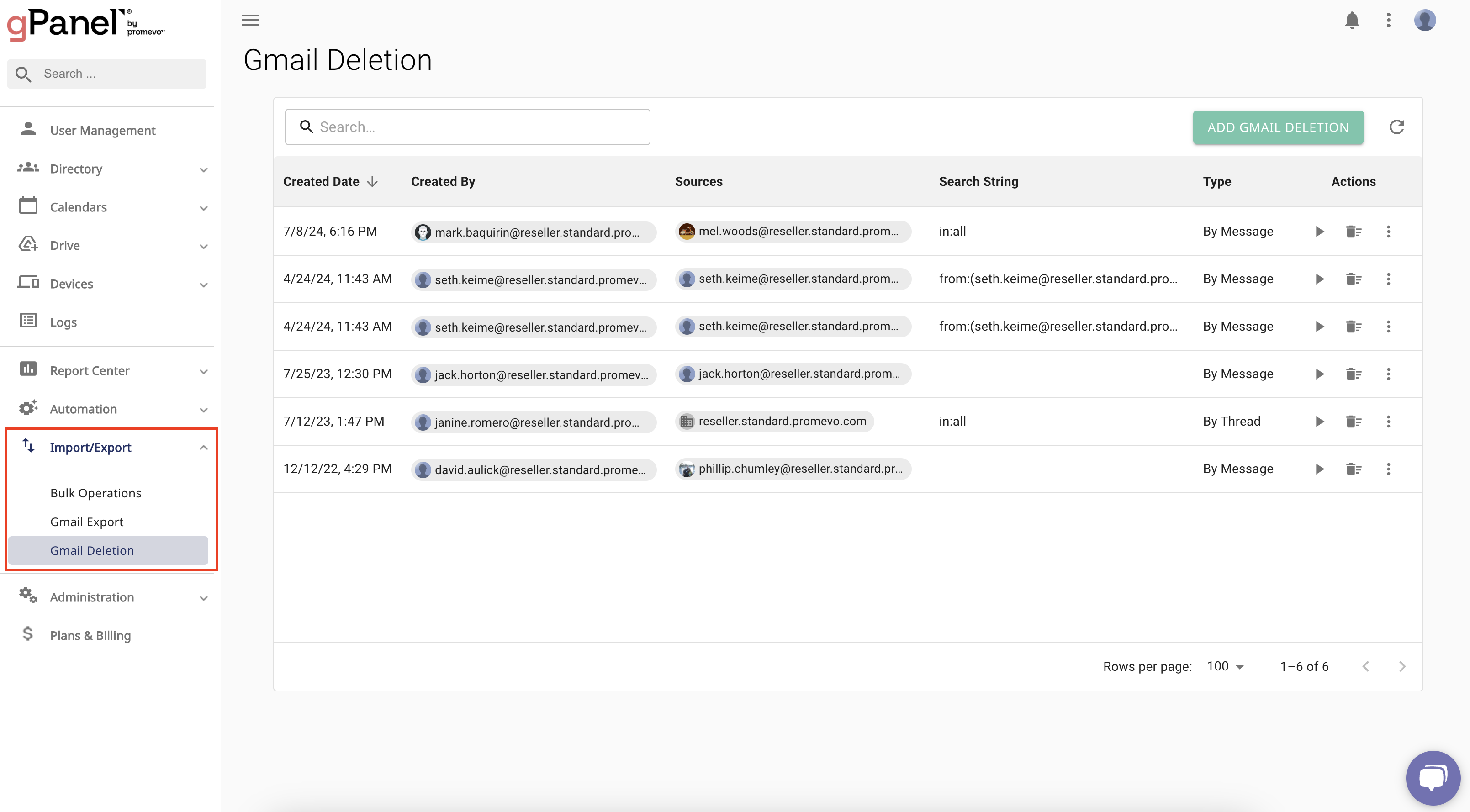Run the 7/25/23 12:30 PM deletion
Screen dimensions: 1470x812
(1319, 374)
